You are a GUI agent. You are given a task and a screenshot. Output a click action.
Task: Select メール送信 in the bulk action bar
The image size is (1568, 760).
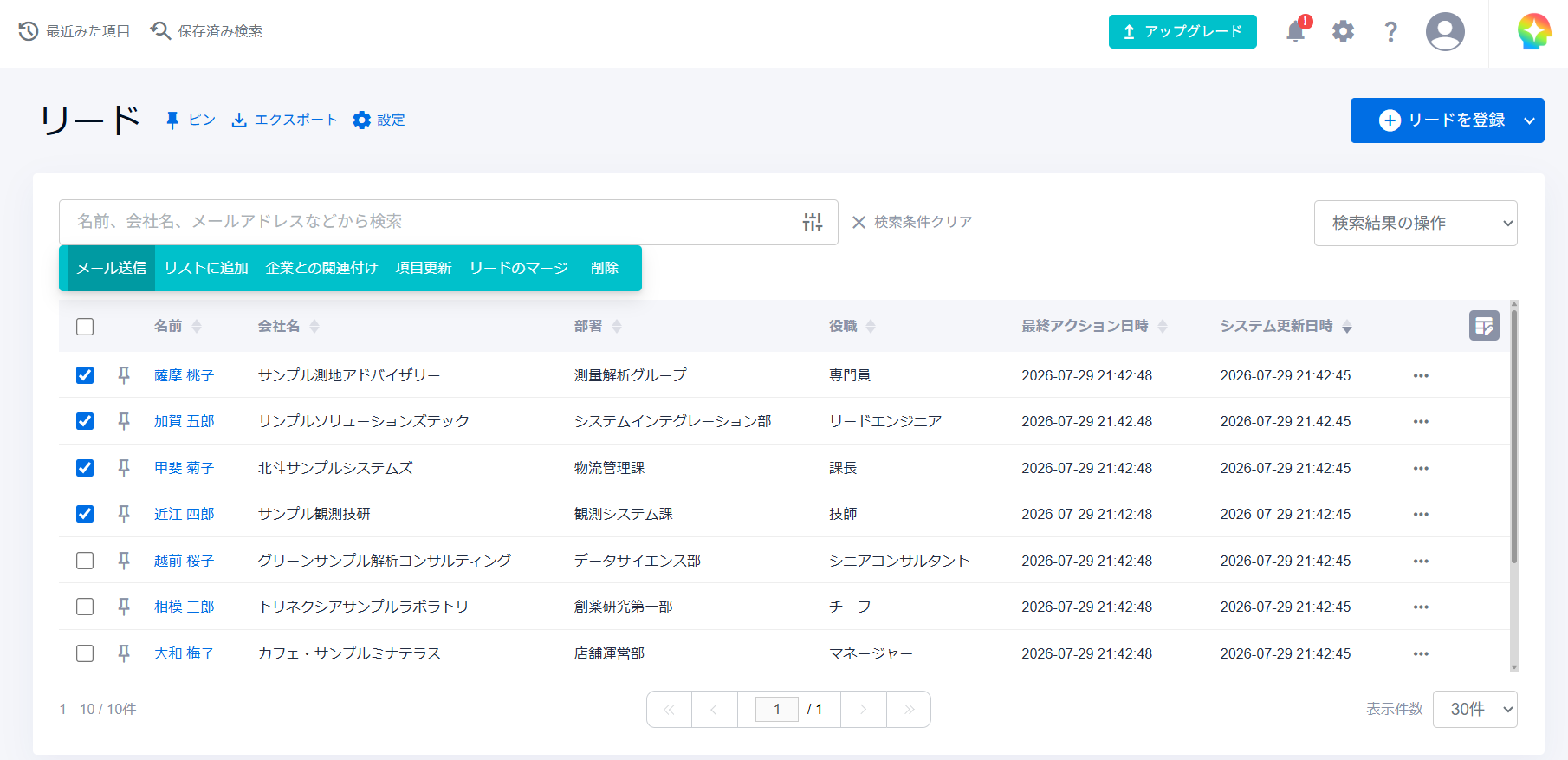pyautogui.click(x=111, y=268)
